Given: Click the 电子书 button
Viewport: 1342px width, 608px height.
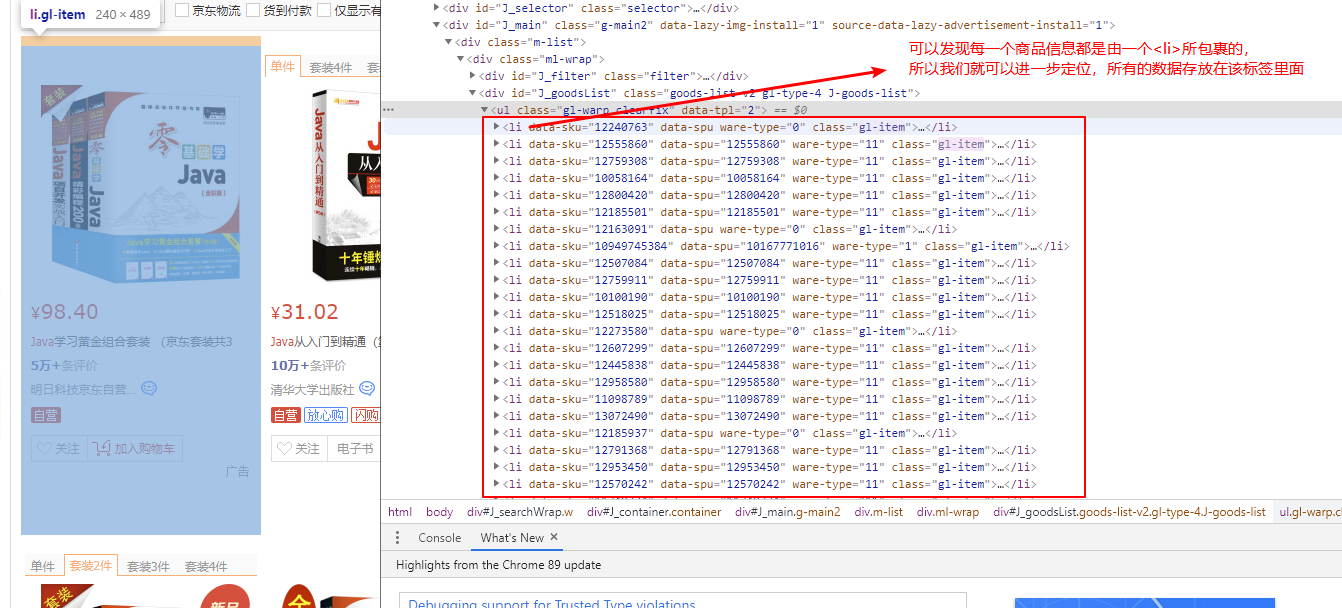Looking at the screenshot, I should [355, 449].
